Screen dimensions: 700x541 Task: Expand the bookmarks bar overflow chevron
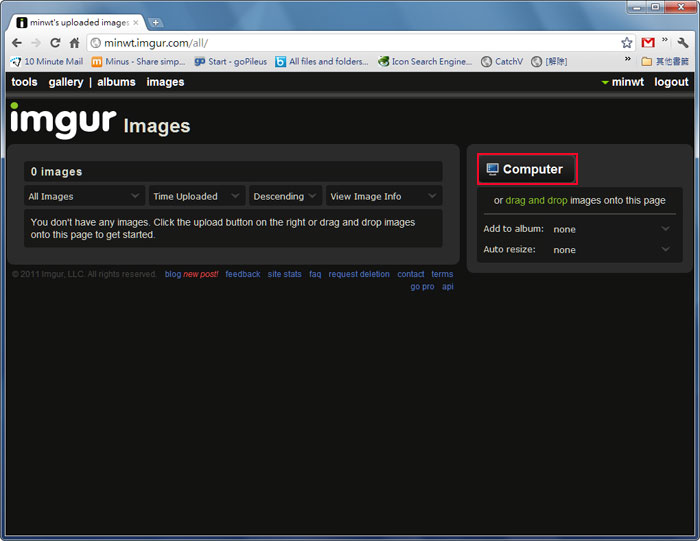628,59
